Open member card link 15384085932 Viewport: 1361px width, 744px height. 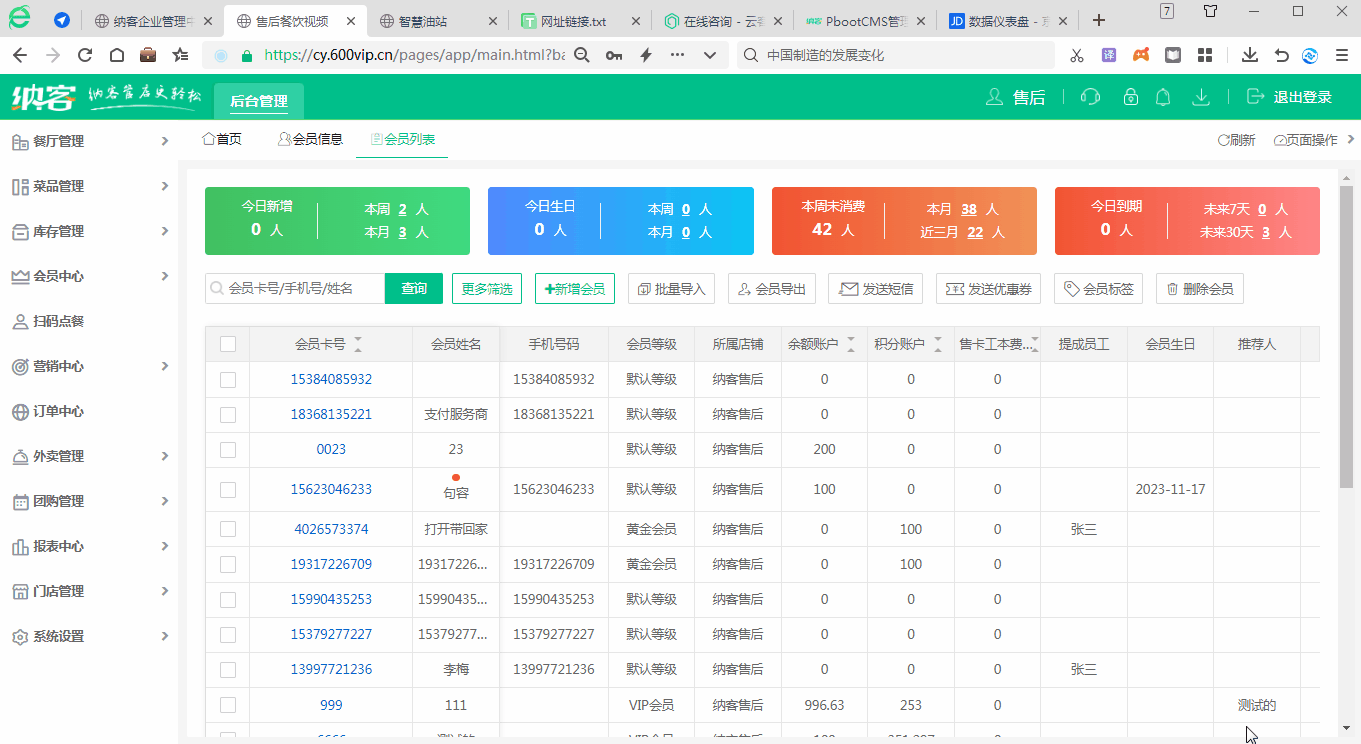pos(330,379)
